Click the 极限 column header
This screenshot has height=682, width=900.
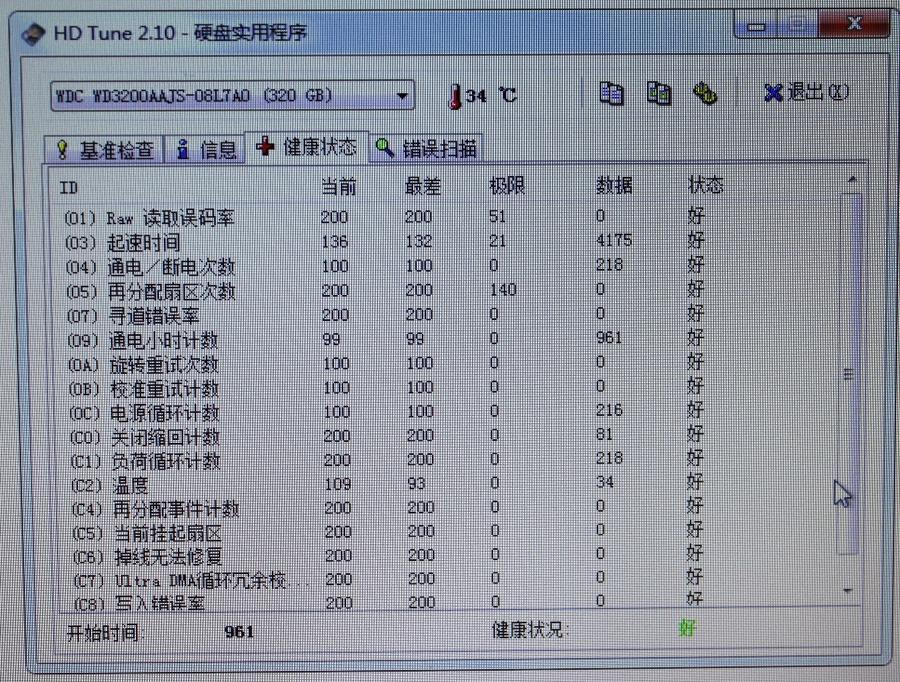[506, 185]
